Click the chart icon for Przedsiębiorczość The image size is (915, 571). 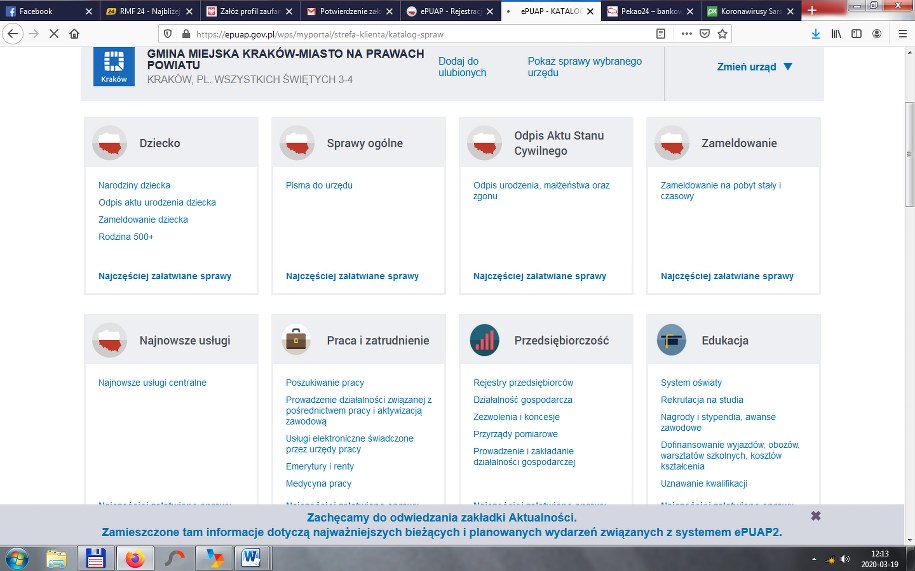[x=484, y=340]
